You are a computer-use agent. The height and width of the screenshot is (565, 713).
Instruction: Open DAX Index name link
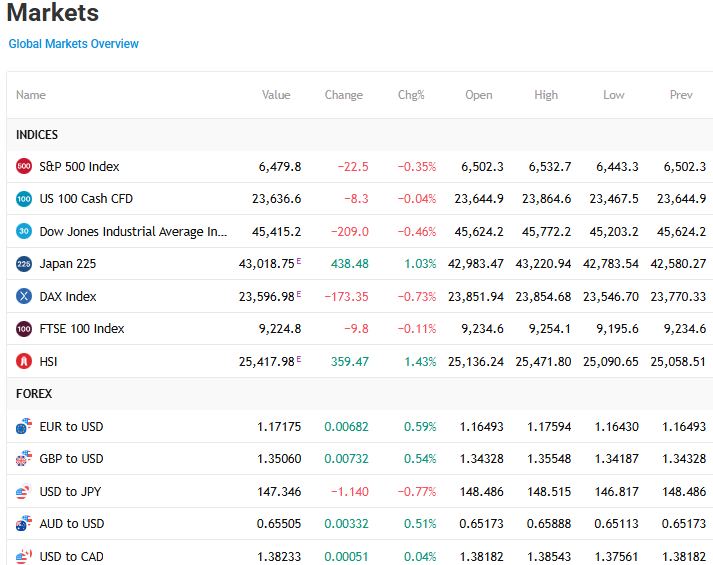click(68, 297)
